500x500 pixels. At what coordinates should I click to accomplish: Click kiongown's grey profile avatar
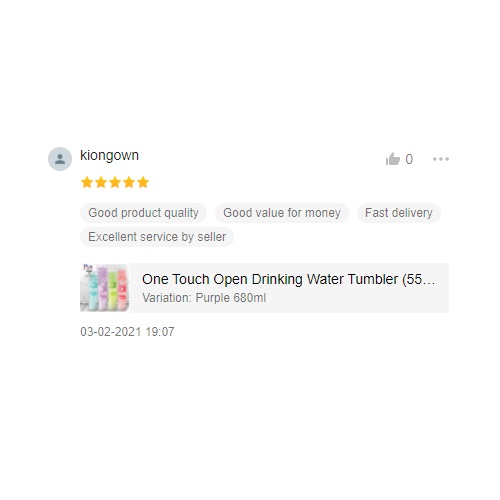pyautogui.click(x=60, y=159)
